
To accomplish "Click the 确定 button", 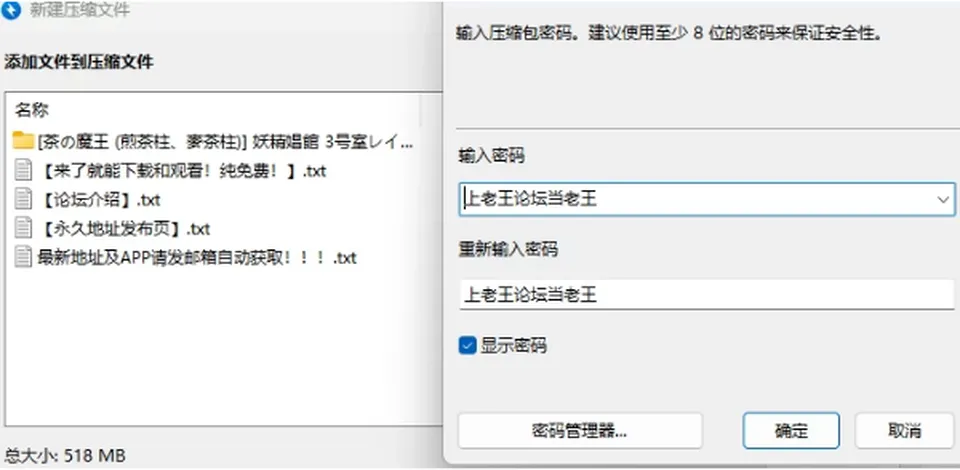I will (x=791, y=430).
